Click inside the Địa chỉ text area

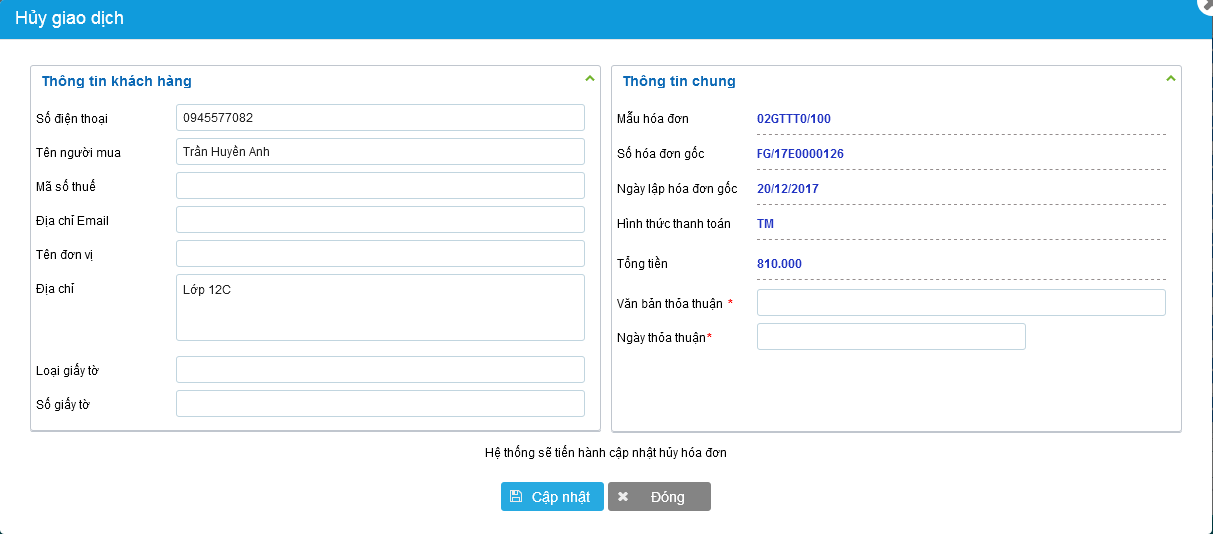pyautogui.click(x=380, y=308)
